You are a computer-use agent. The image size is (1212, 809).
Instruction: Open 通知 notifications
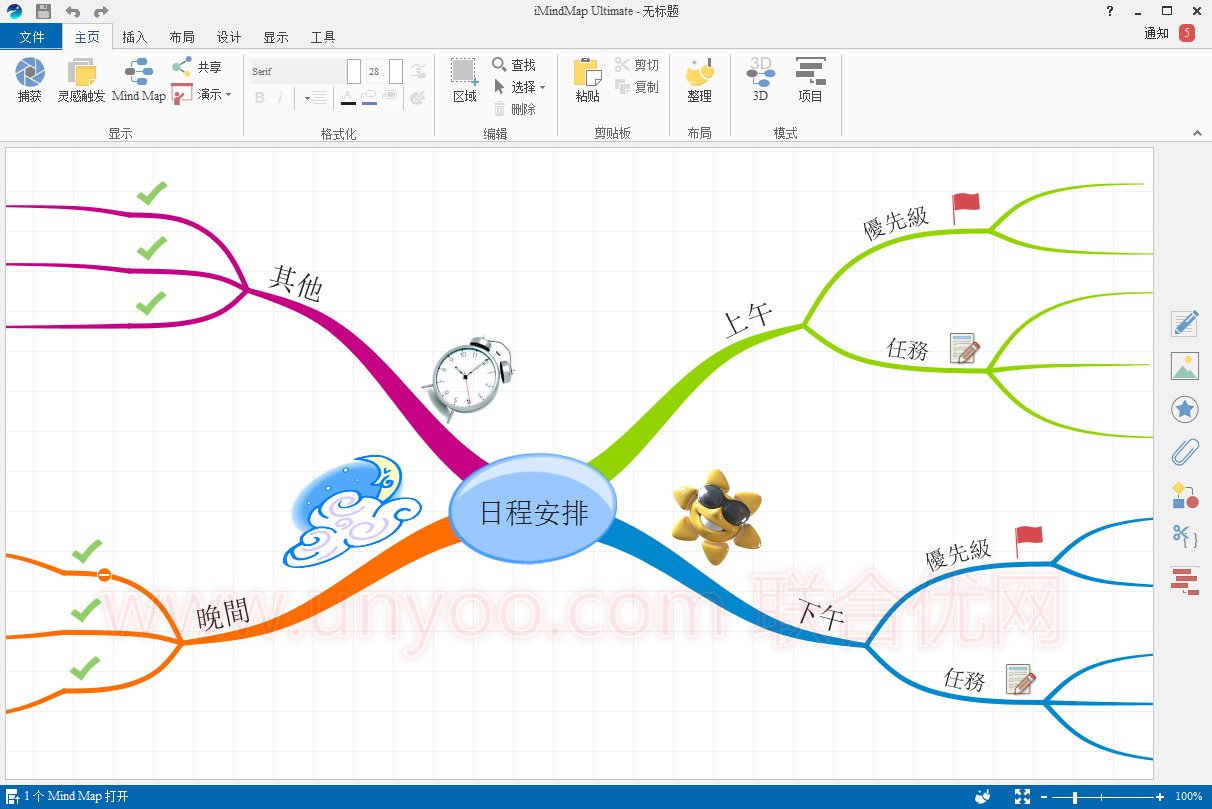pyautogui.click(x=1157, y=33)
